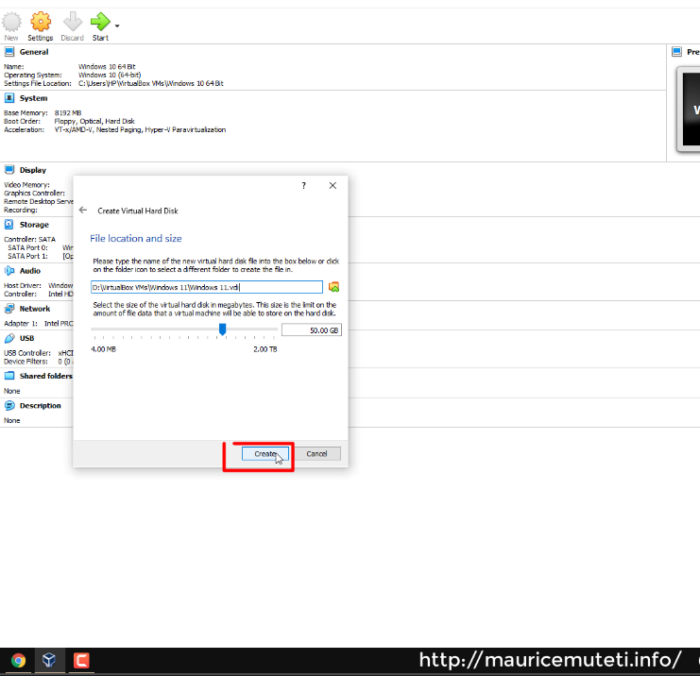Open the Description section header link
Viewport: 700px width, 676px height.
click(40, 405)
